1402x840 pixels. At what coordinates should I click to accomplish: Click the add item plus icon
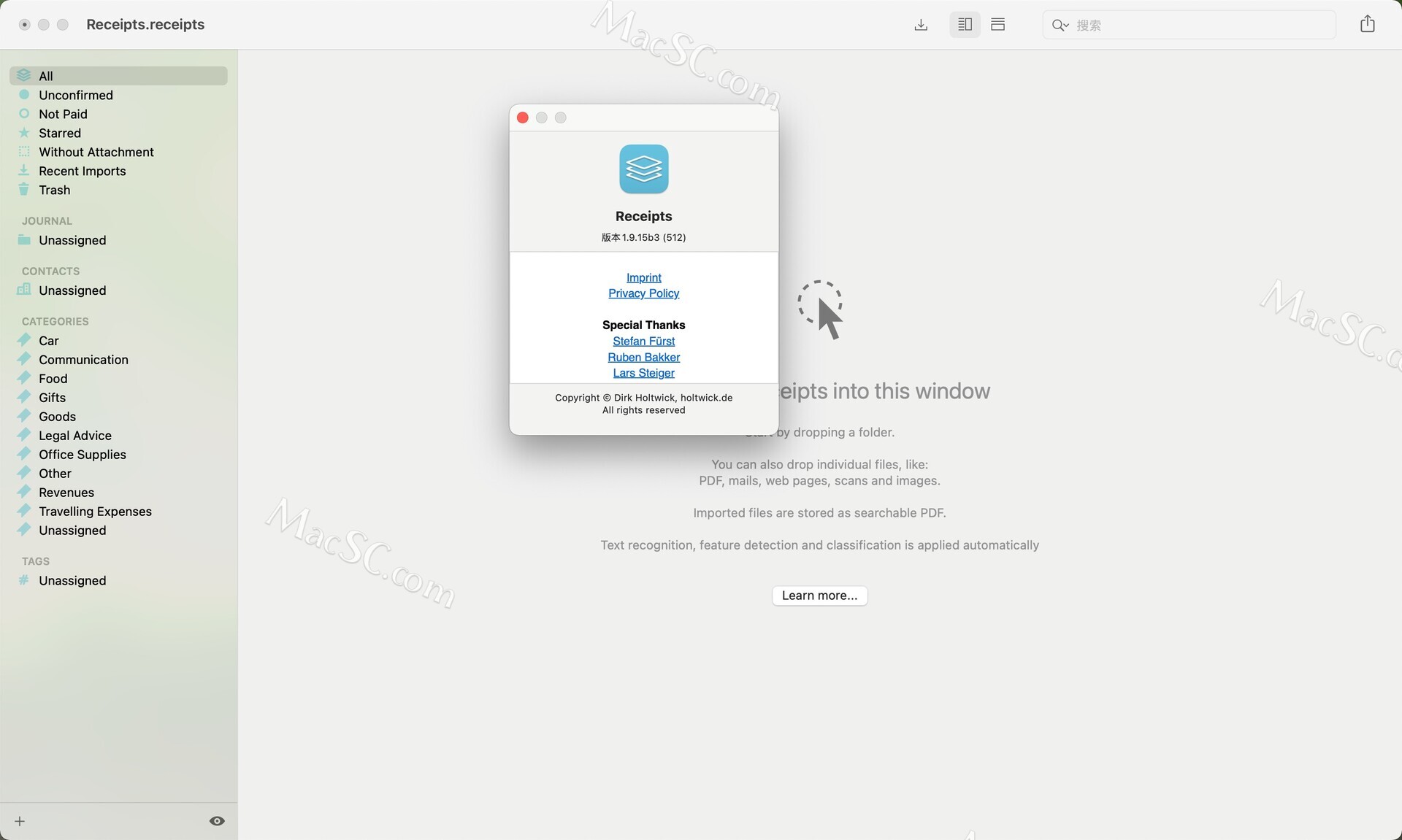(20, 820)
